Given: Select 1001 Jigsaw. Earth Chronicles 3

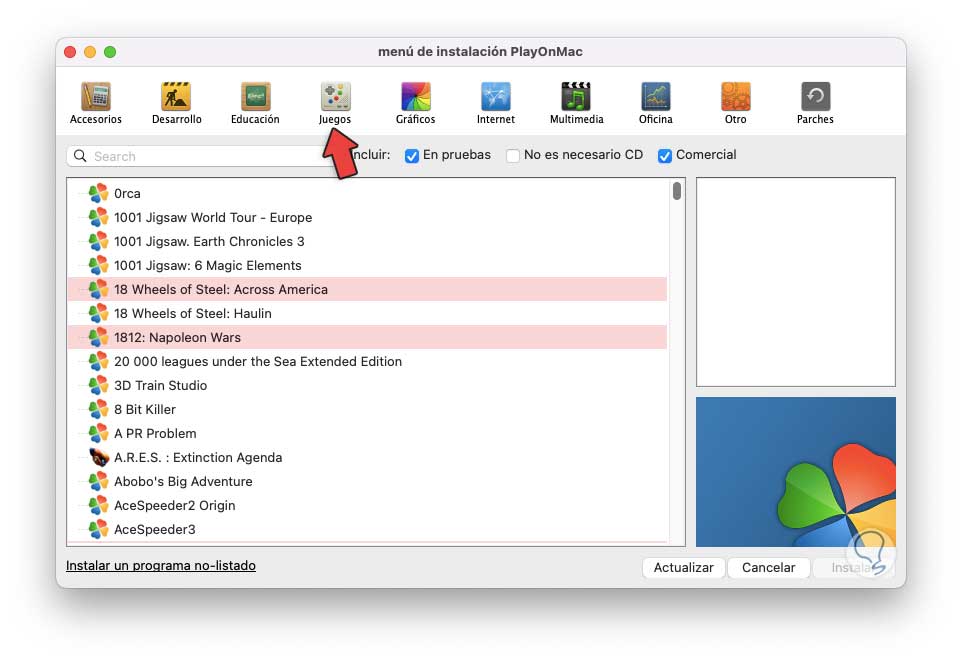Looking at the screenshot, I should (x=367, y=241).
